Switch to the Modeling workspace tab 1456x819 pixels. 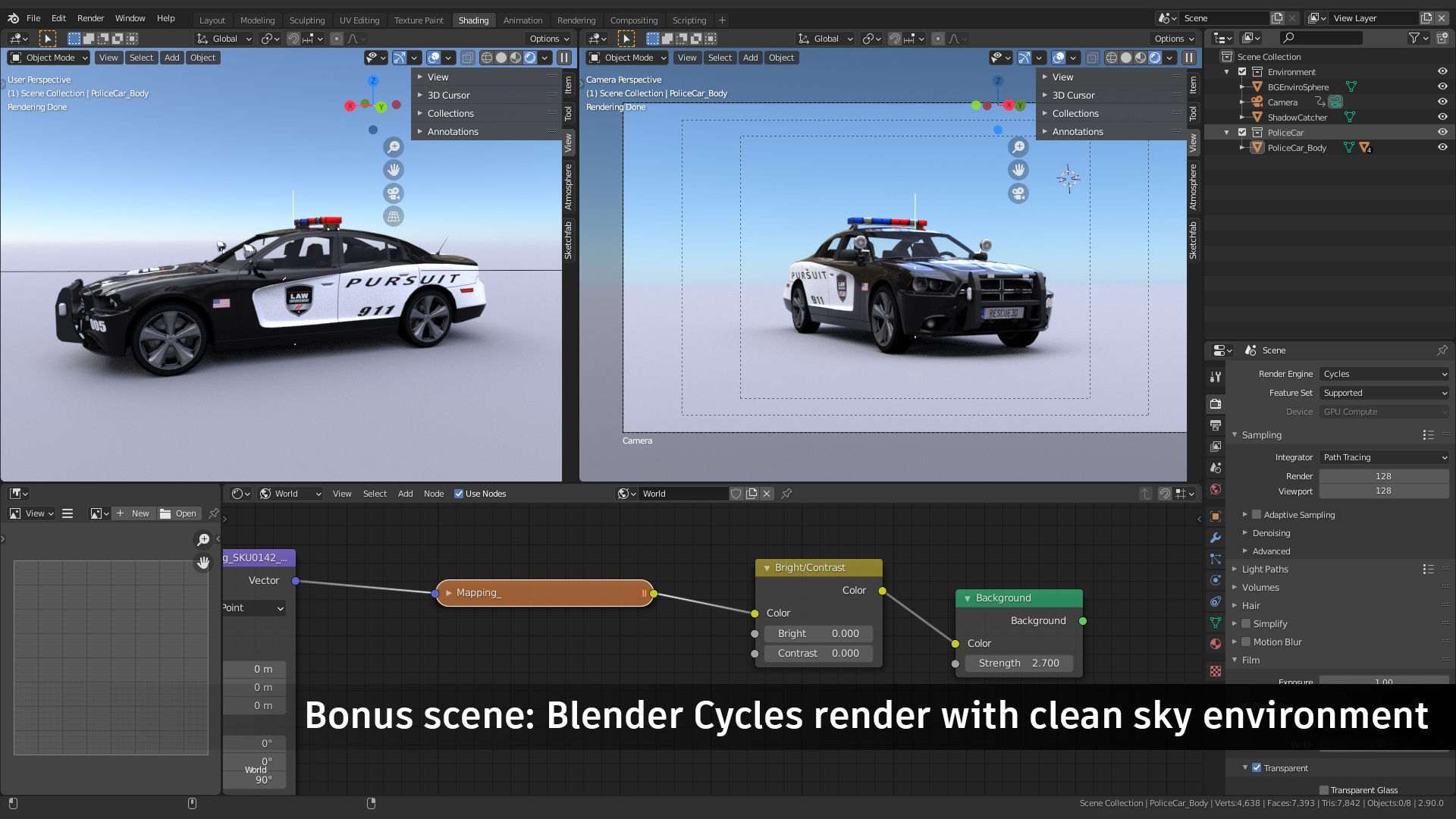pyautogui.click(x=257, y=20)
